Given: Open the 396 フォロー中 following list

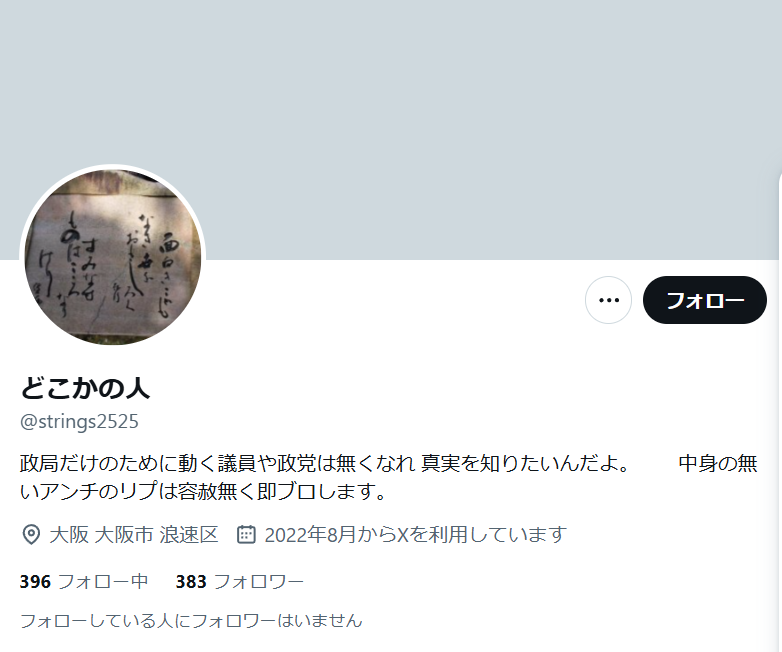Looking at the screenshot, I should click(x=84, y=582).
